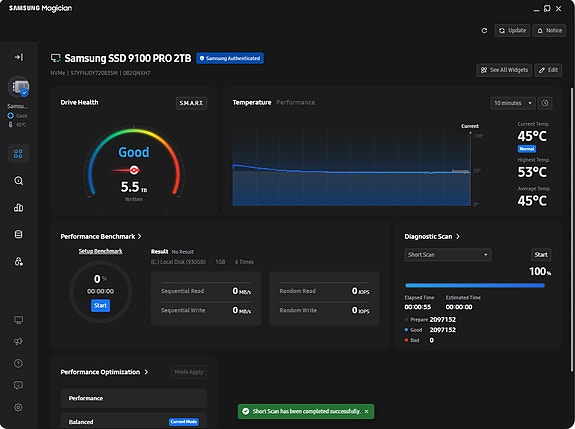Open the secure erase lock sidebar icon
This screenshot has height=429, width=575.
tap(18, 261)
